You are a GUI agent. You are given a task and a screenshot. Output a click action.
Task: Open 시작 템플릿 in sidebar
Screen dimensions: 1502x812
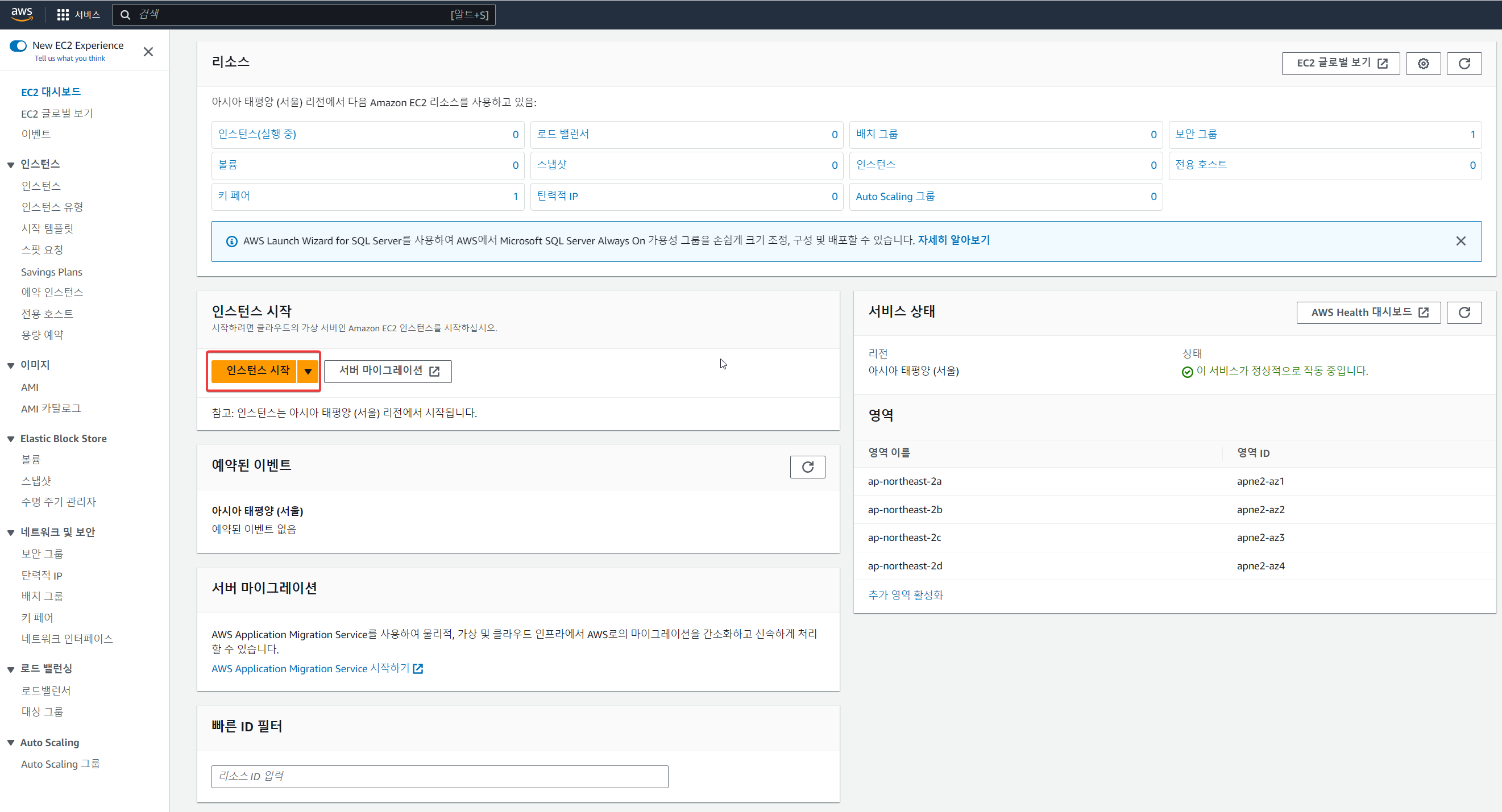point(47,228)
